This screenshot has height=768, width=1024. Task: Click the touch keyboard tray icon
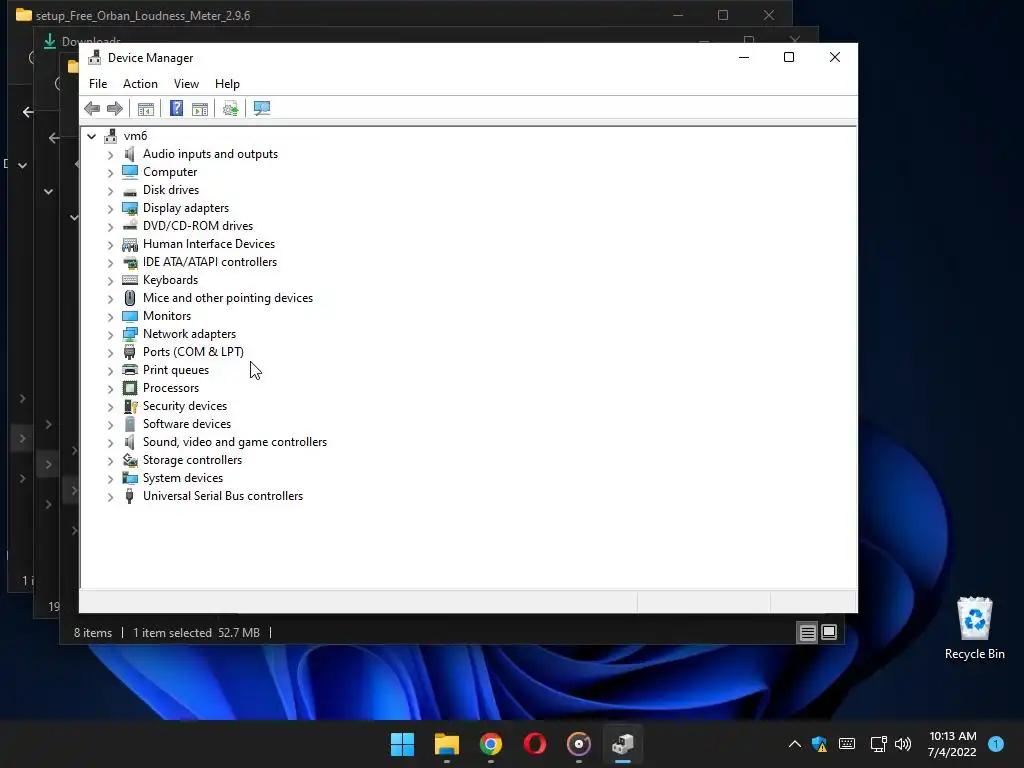coord(847,744)
